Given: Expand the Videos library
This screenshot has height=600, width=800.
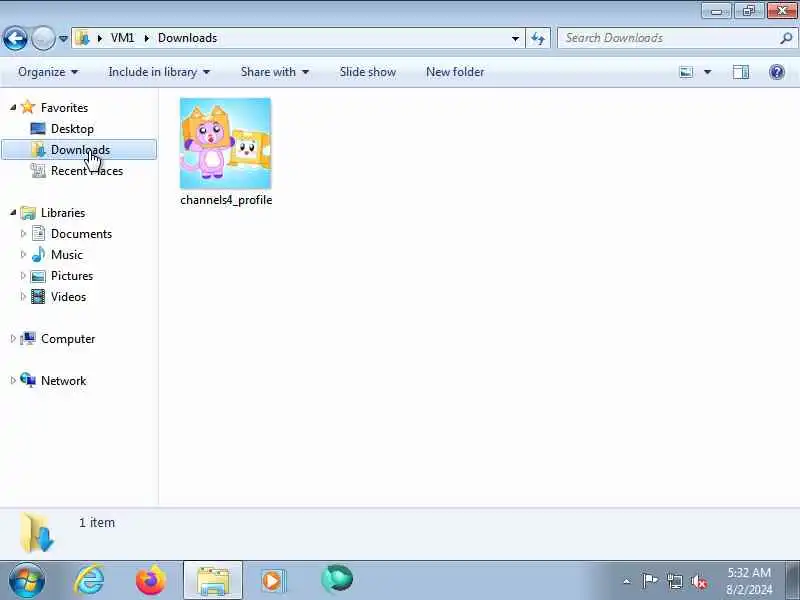Looking at the screenshot, I should (23, 296).
